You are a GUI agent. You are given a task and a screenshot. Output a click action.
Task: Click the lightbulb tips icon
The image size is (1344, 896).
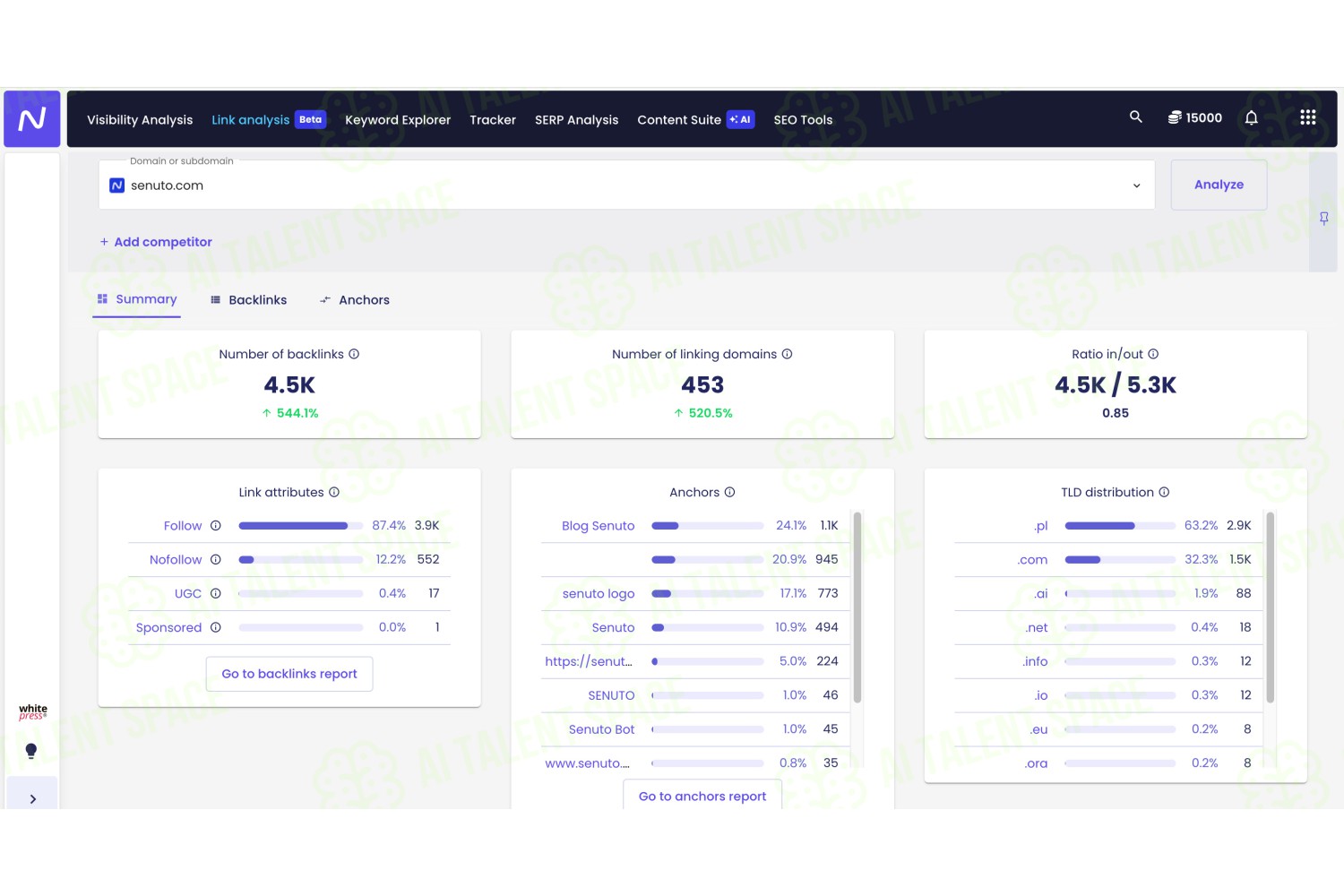[31, 751]
